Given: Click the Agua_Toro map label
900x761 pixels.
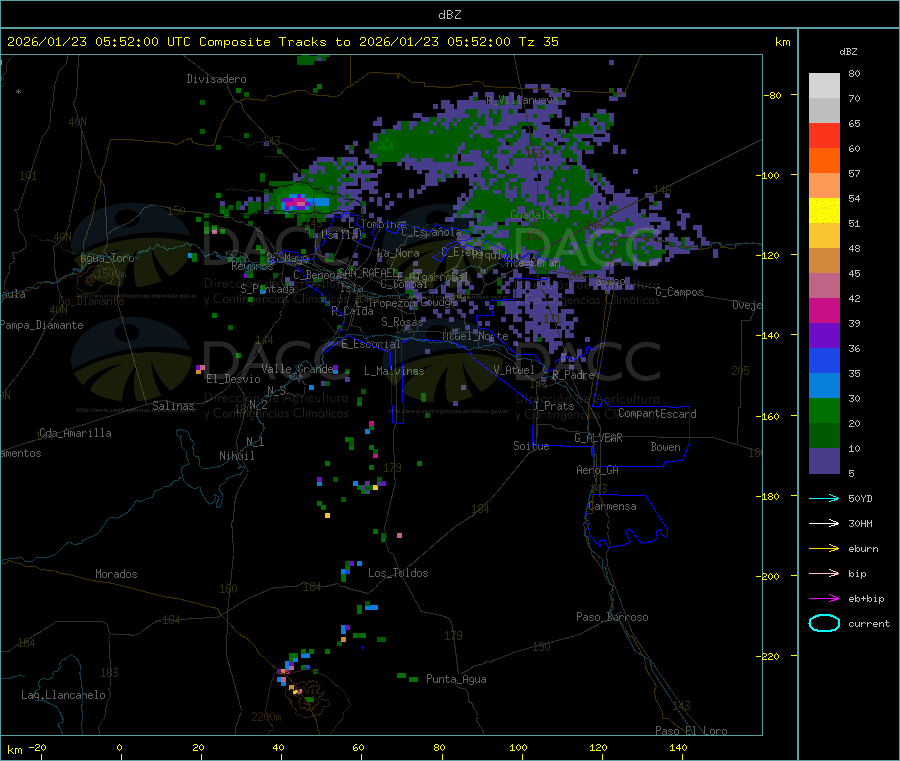Looking at the screenshot, I should pos(107,258).
